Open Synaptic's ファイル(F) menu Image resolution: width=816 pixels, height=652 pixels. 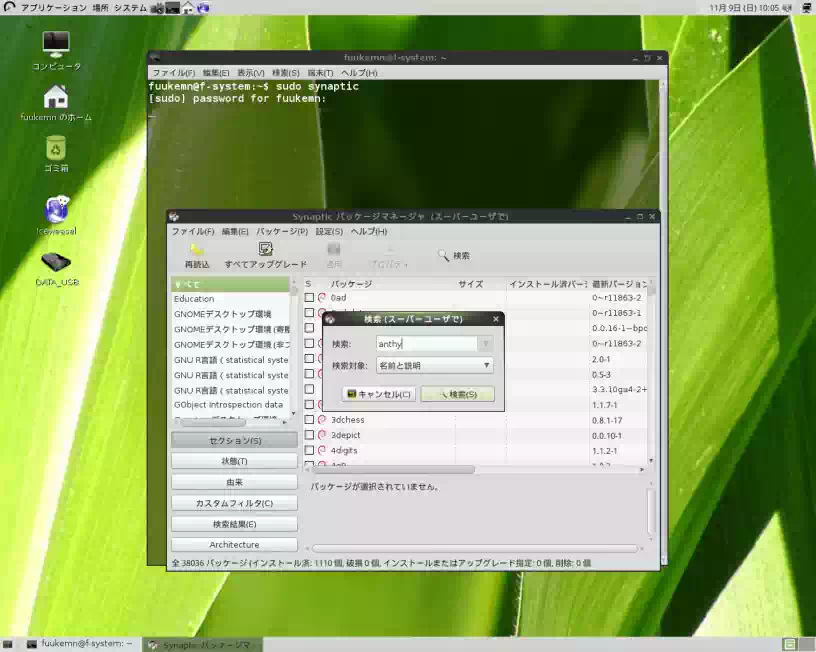click(193, 232)
